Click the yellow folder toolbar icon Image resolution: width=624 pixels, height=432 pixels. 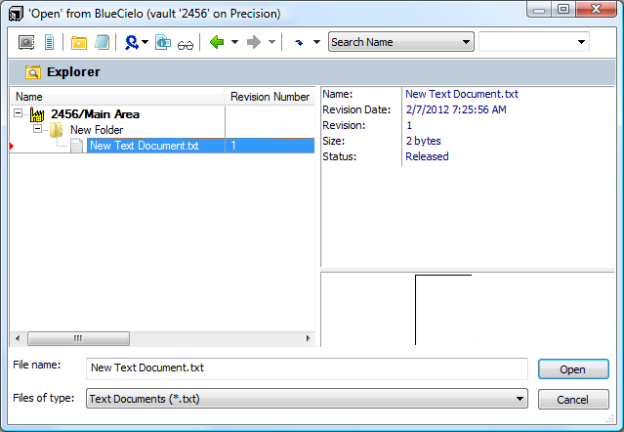pos(79,43)
